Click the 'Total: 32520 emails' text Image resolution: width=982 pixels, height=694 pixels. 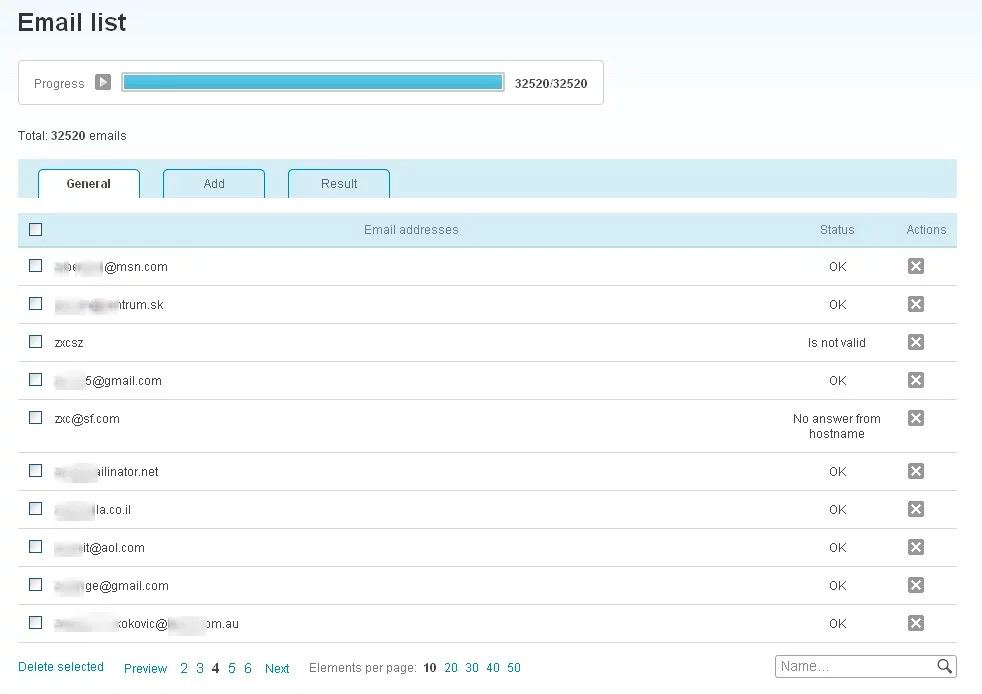72,135
